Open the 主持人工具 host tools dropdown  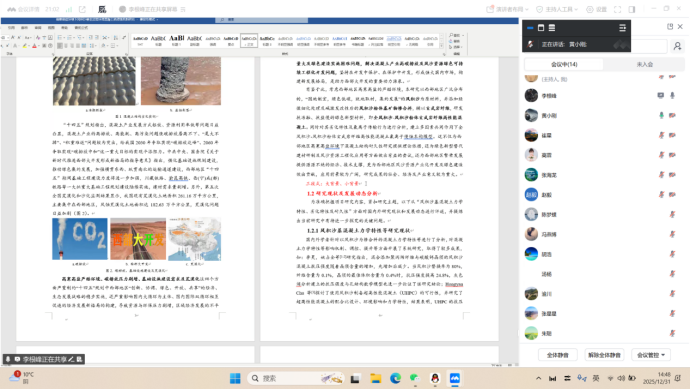pos(557,9)
